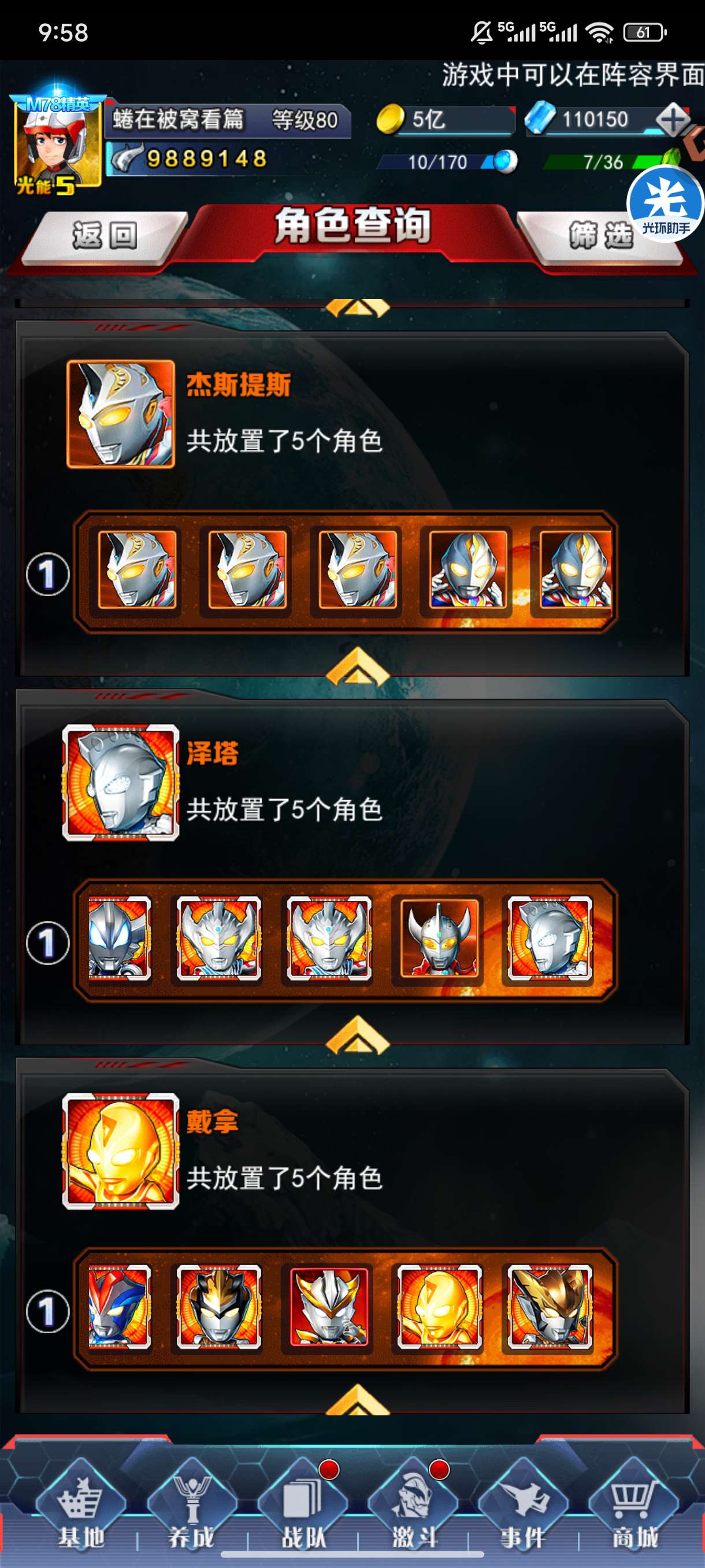The image size is (705, 1568).
Task: Collapse the 杰斯提斯 lineup section arrow
Action: tap(358, 666)
